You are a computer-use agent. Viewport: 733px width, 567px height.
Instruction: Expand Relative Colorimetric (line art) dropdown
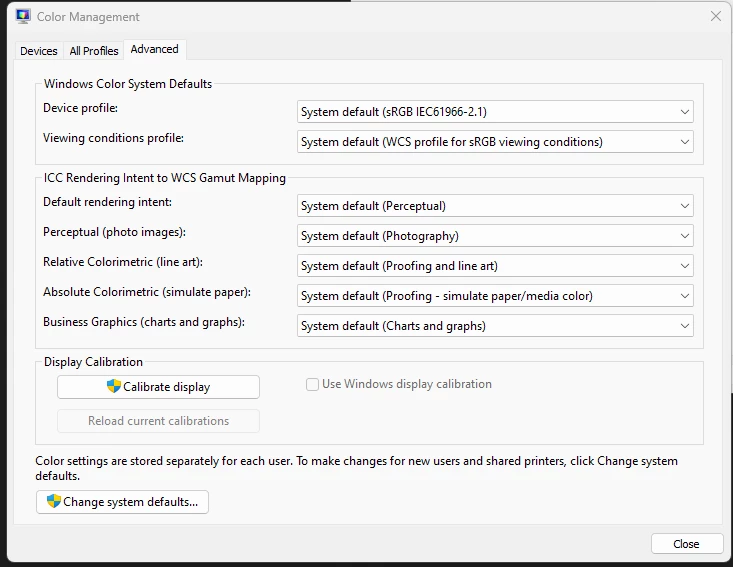click(495, 266)
